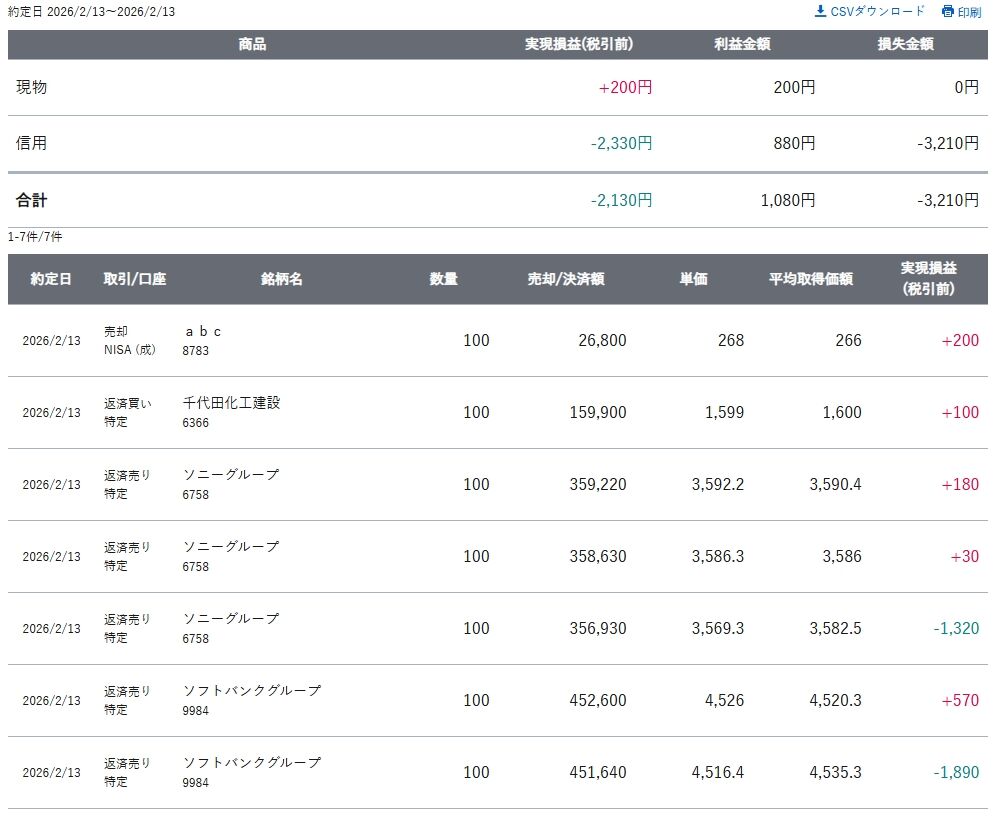This screenshot has height=820, width=1001.
Task: Click ソフトバンクグループ row with +570 profit
Action: (x=252, y=691)
